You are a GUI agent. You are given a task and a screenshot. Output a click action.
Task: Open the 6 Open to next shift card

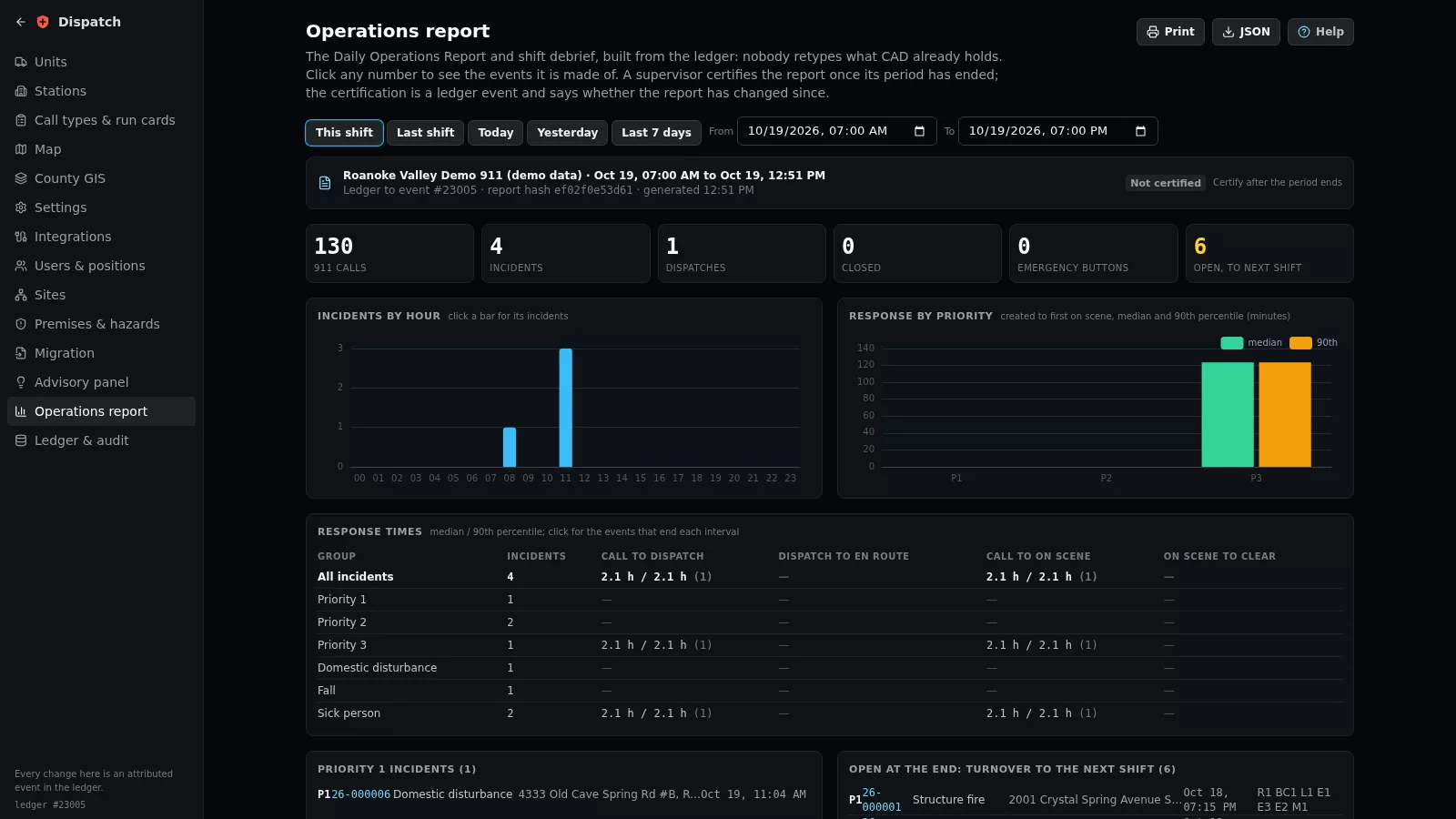[x=1269, y=254]
